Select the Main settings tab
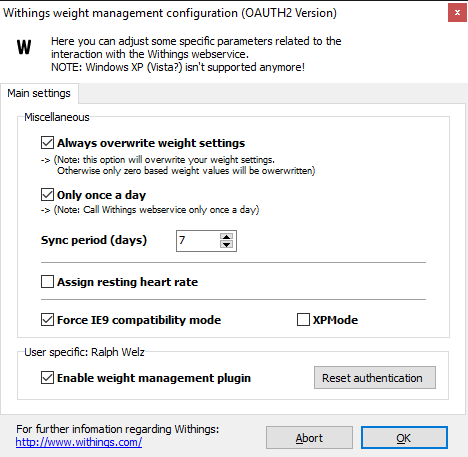 click(39, 93)
